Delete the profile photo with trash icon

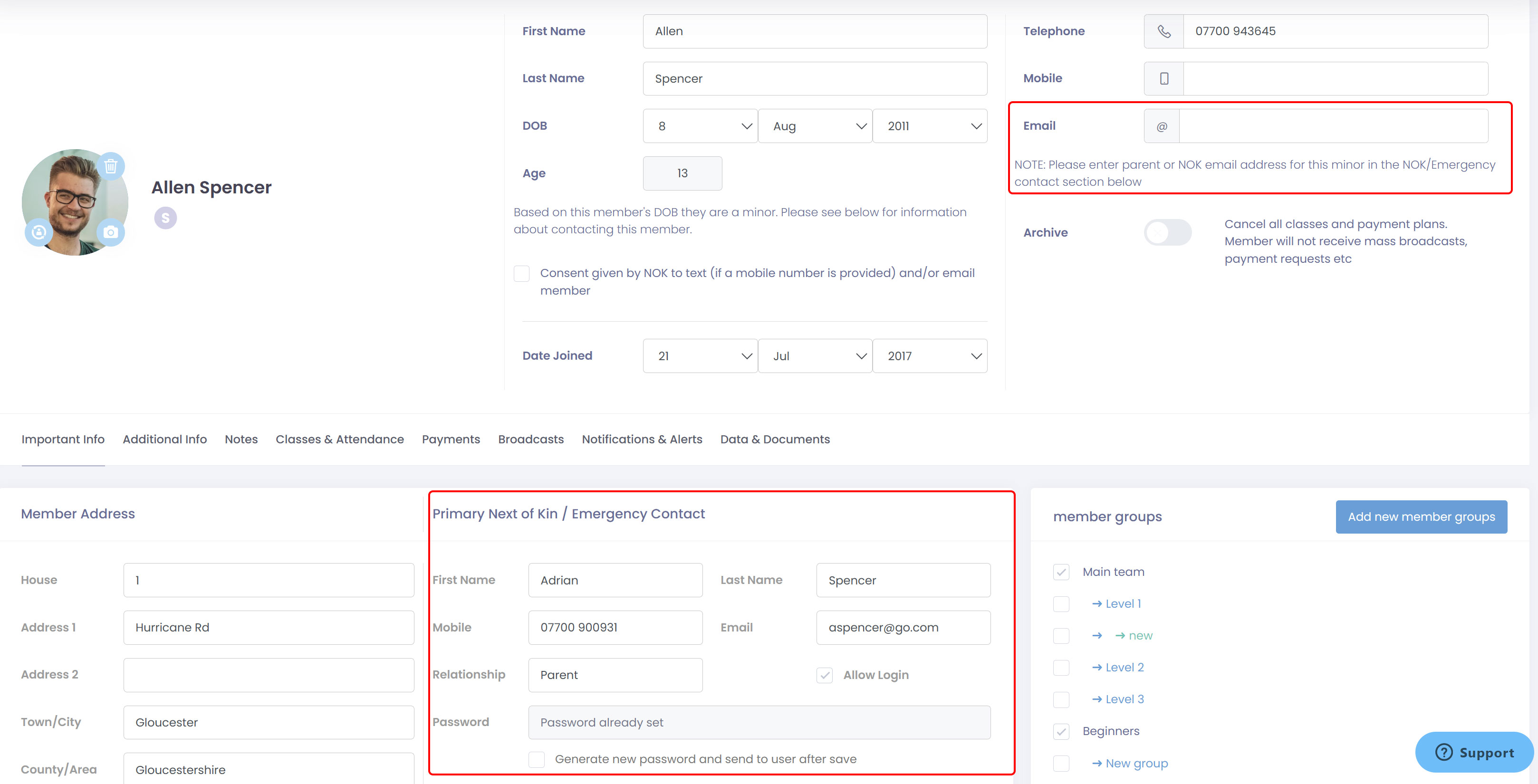pos(110,165)
